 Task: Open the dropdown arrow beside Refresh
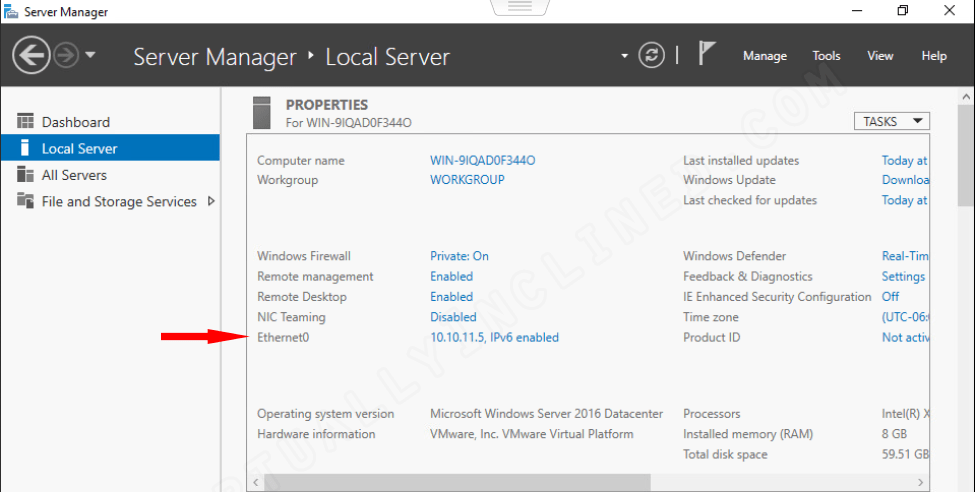(x=624, y=56)
